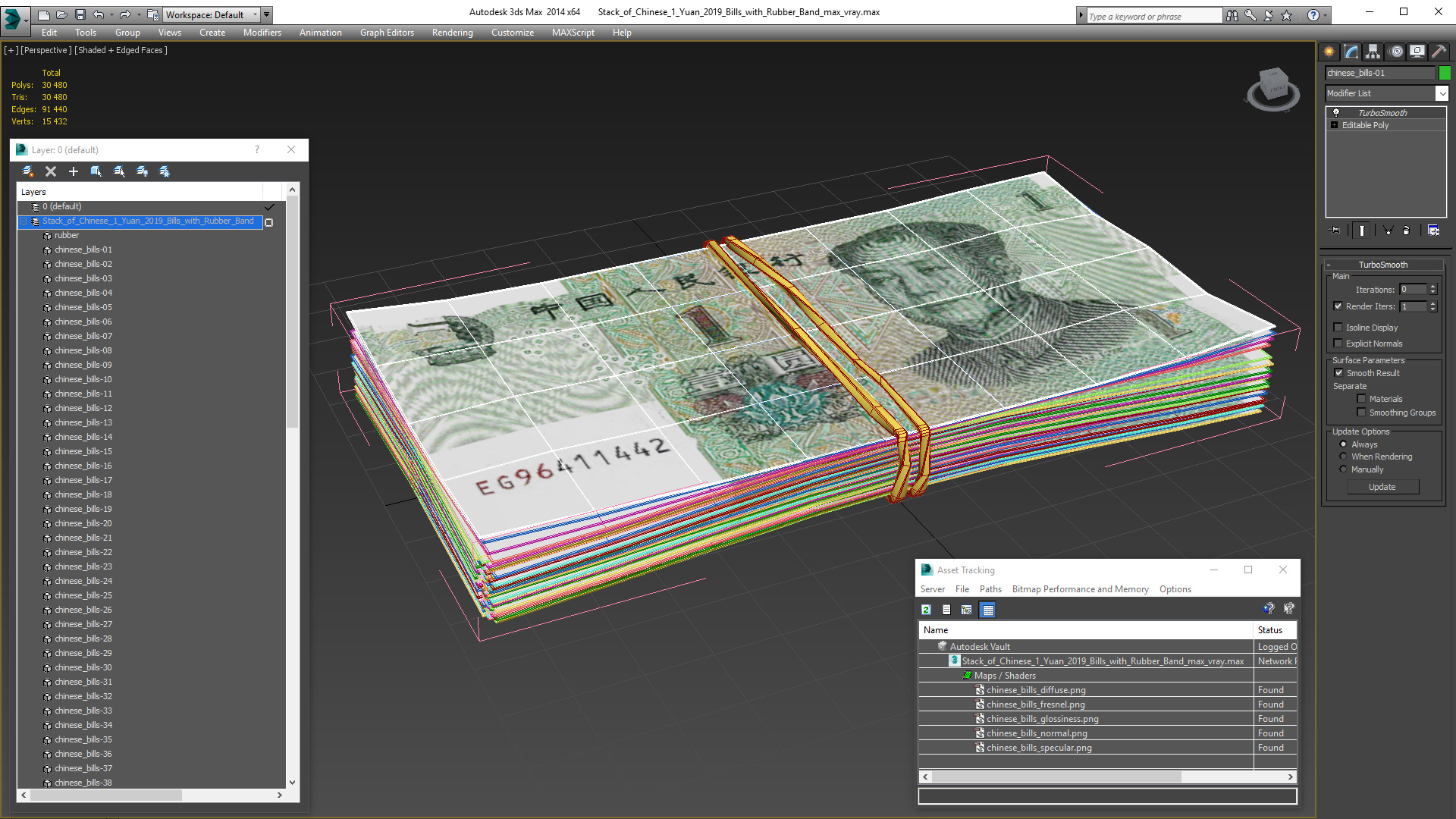Click Freeze/Unfreeze All Layers icon
1456x819 pixels.
pos(165,171)
